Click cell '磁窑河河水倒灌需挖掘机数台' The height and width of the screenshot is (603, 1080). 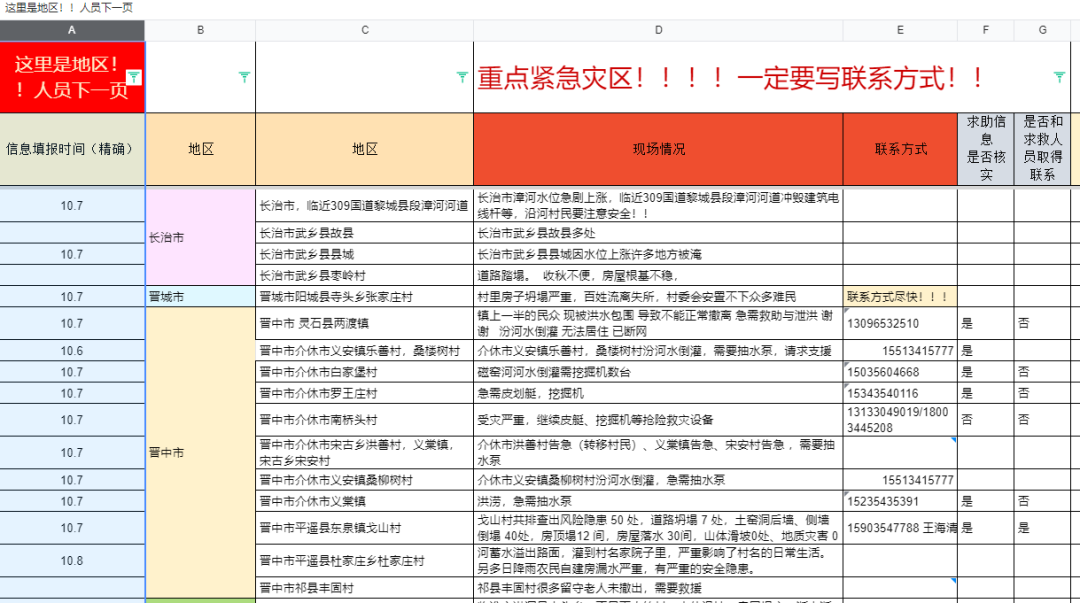[658, 372]
